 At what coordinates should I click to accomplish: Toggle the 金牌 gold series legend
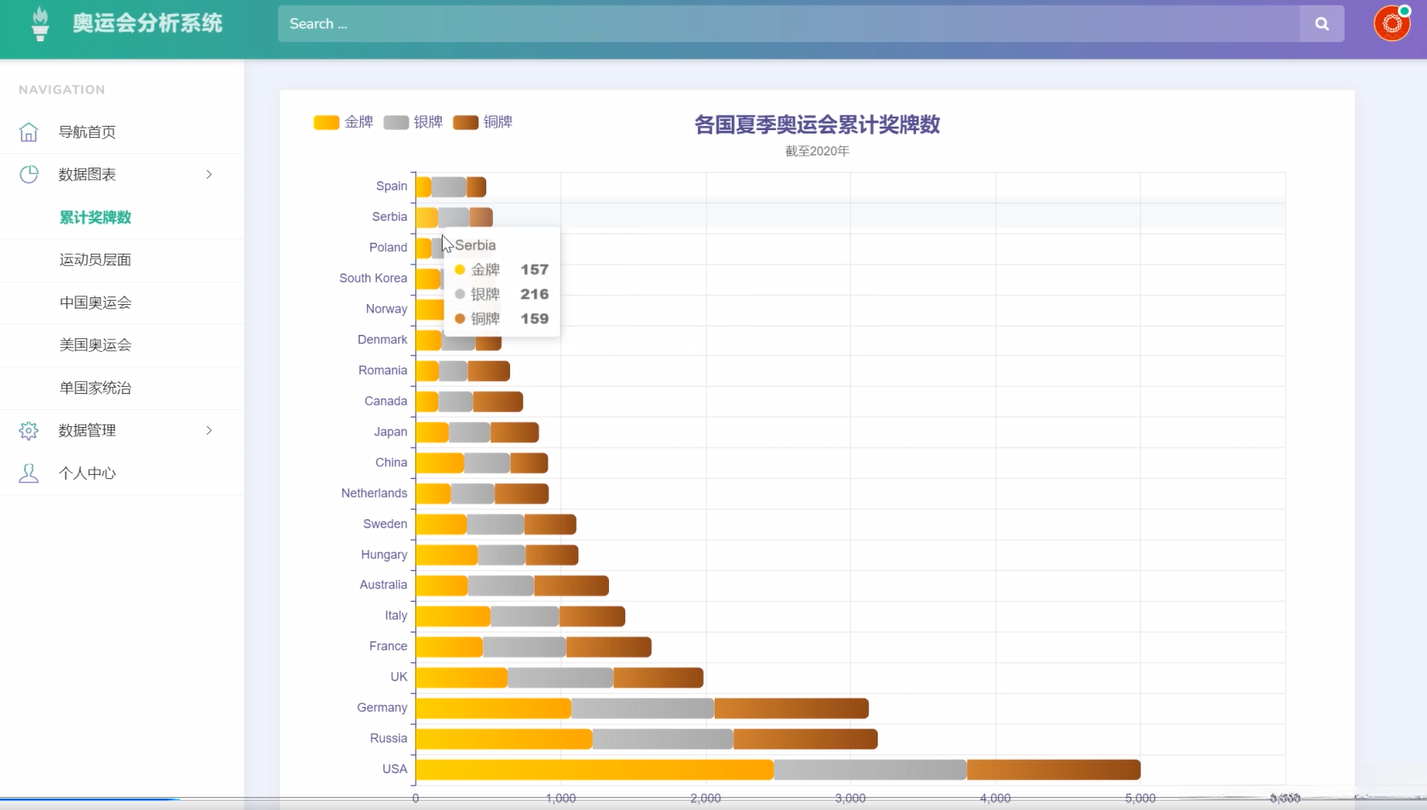point(343,122)
